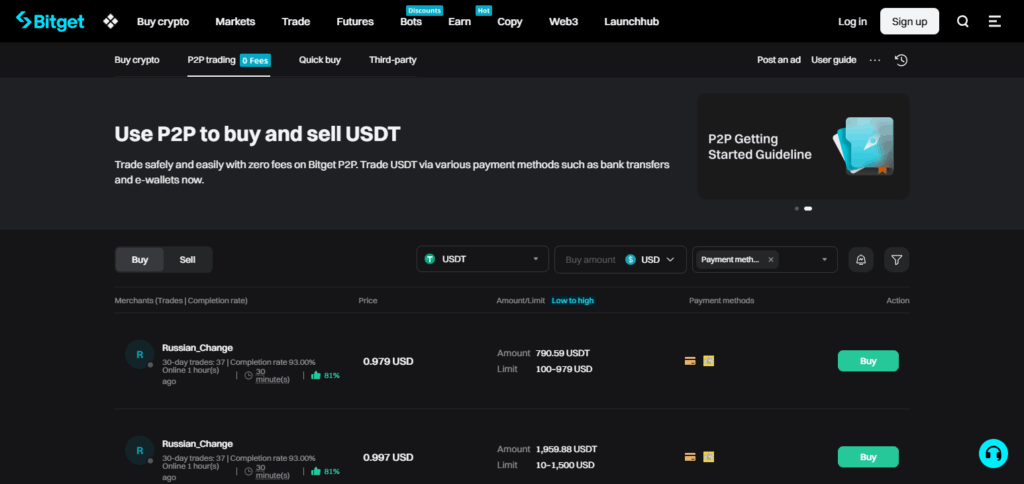Click bank card icon in 0.979 USD row
1024x484 pixels.
click(690, 361)
